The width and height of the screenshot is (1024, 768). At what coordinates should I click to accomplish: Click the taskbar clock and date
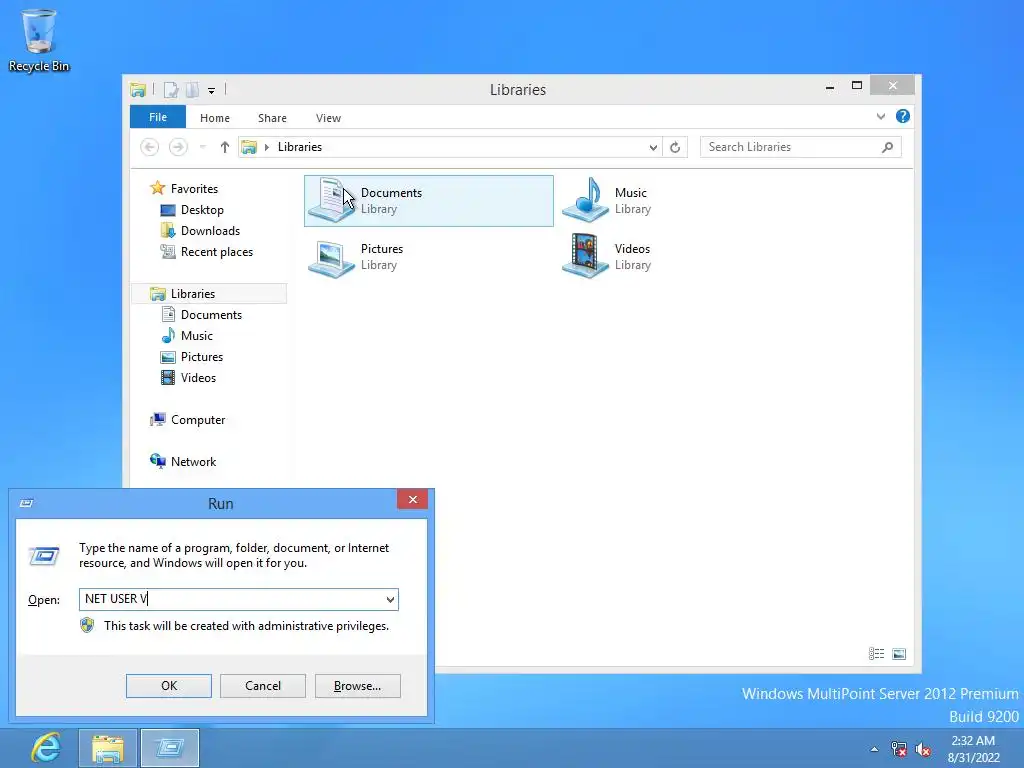click(x=973, y=749)
